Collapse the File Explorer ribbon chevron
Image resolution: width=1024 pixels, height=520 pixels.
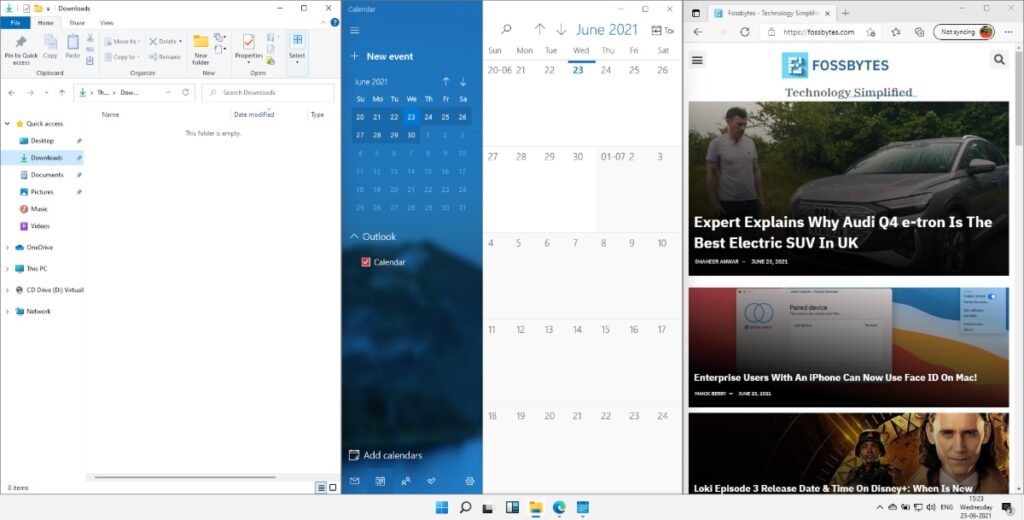pyautogui.click(x=323, y=22)
